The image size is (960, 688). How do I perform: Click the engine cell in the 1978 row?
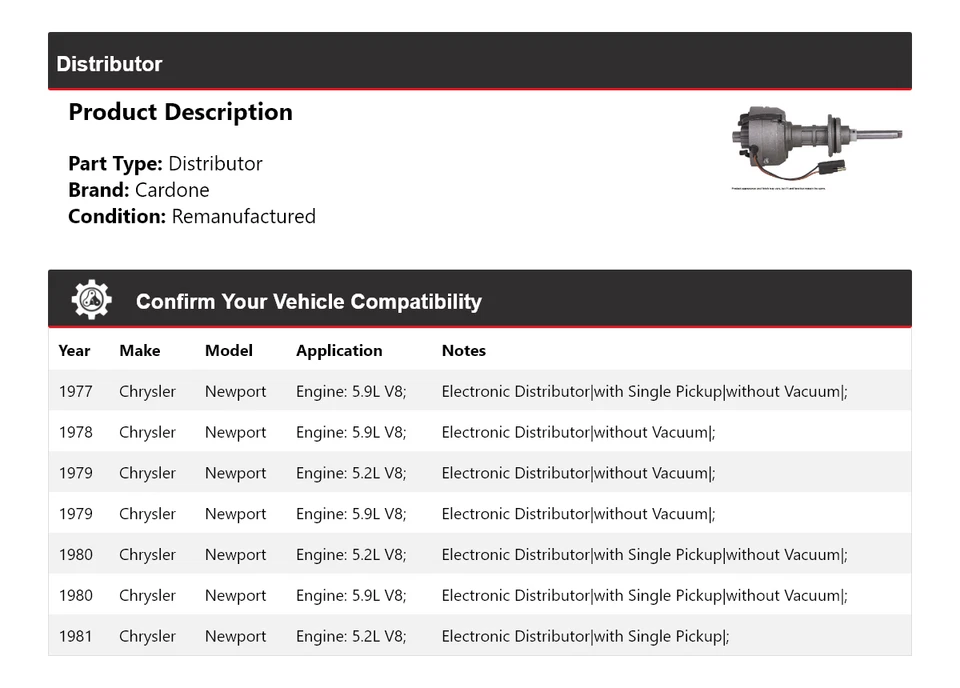351,433
